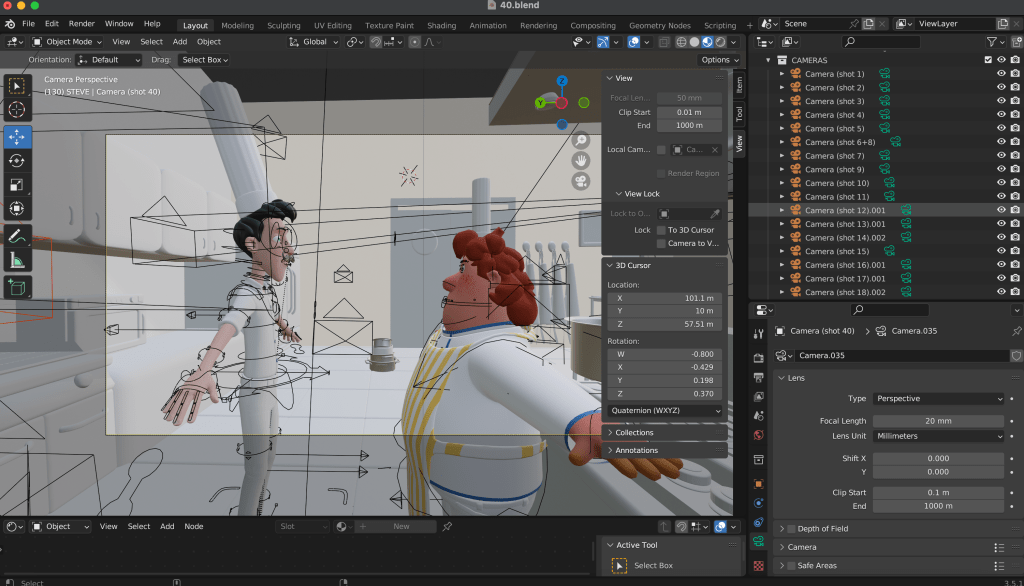The height and width of the screenshot is (586, 1024).
Task: Click the Focal Length 20 mm field
Action: 939,421
